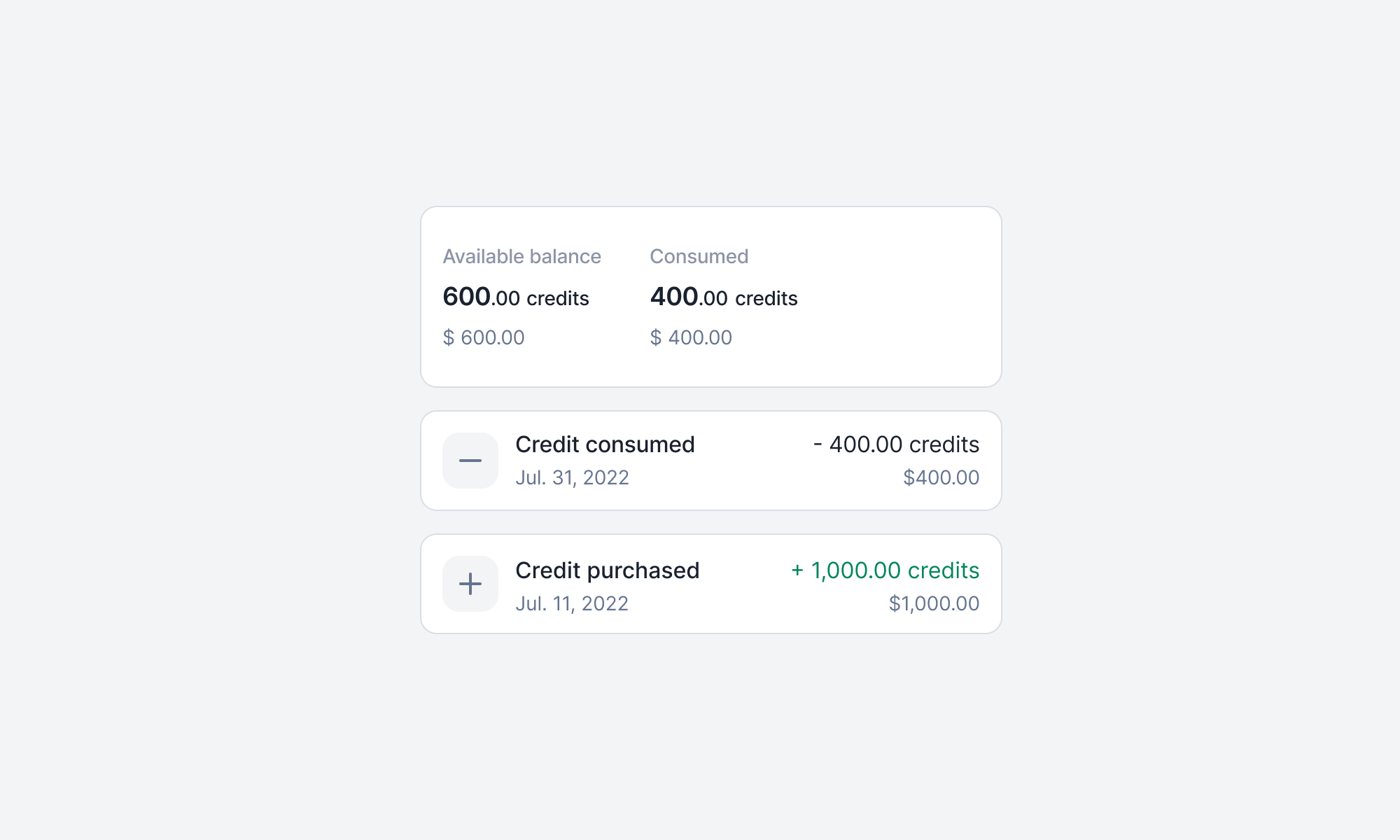Click the $400.00 transaction value
The image size is (1400, 840).
[941, 477]
